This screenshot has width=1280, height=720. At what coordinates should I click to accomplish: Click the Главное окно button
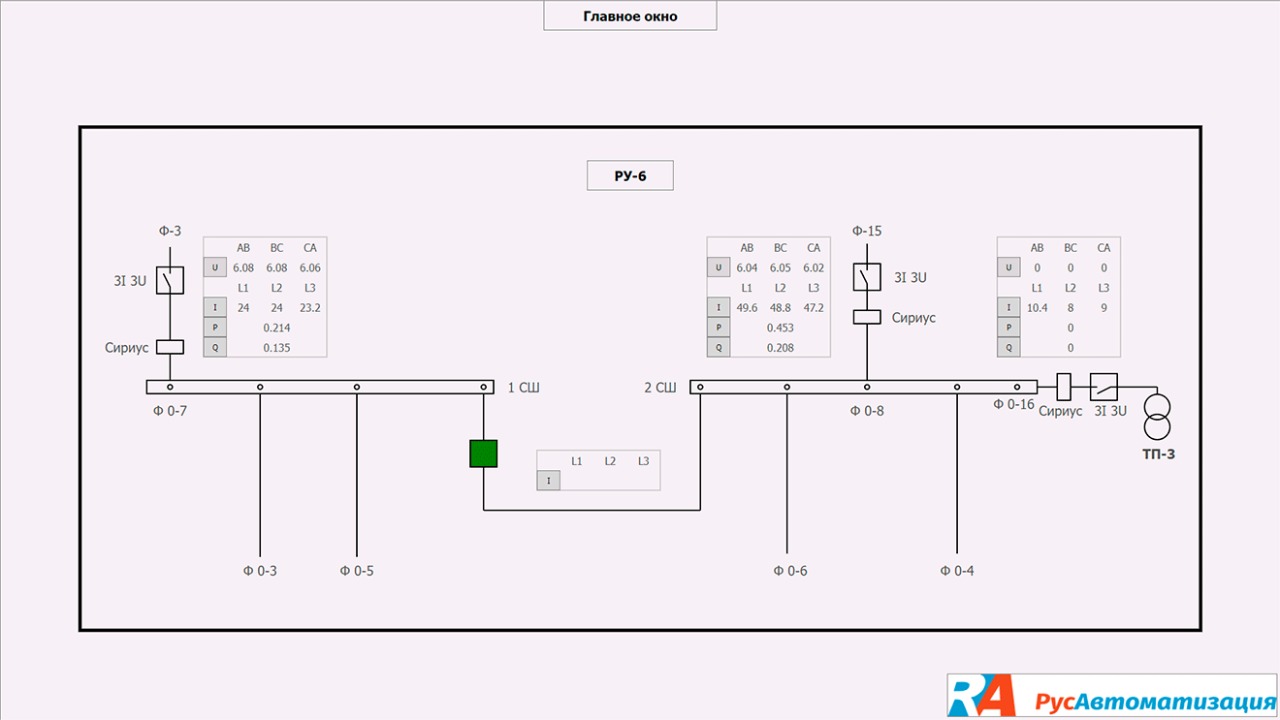630,16
